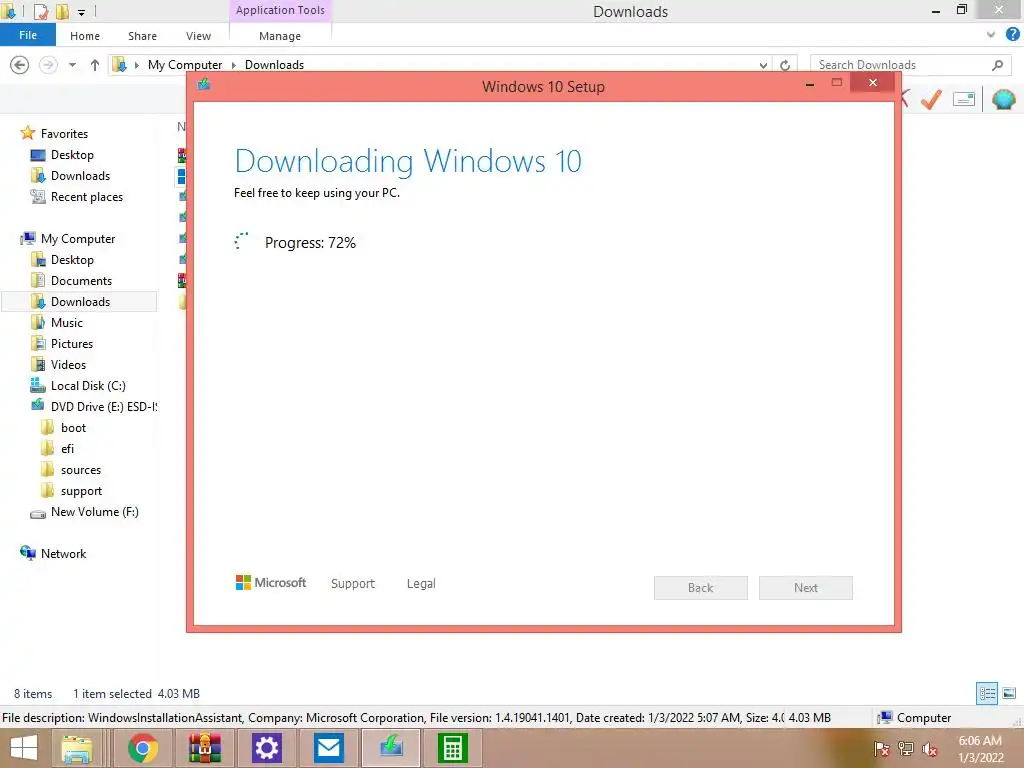Screen dimensions: 1024x768
Task: Open the View ribbon tab
Action: click(198, 36)
